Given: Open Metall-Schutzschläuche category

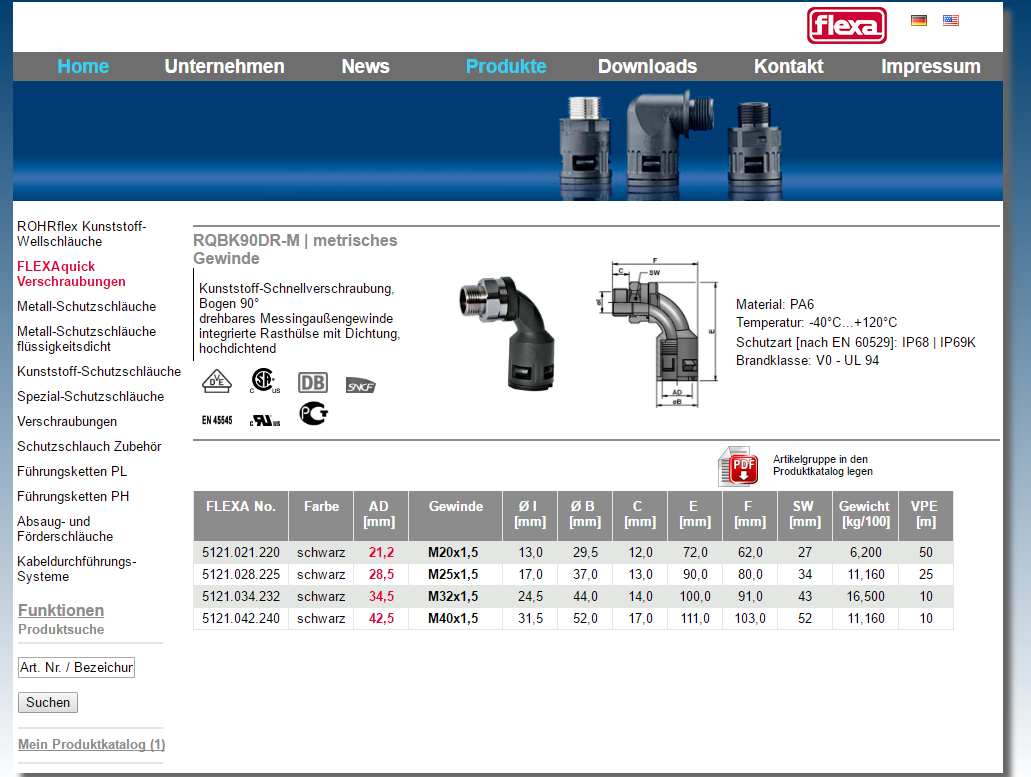Looking at the screenshot, I should tap(86, 306).
